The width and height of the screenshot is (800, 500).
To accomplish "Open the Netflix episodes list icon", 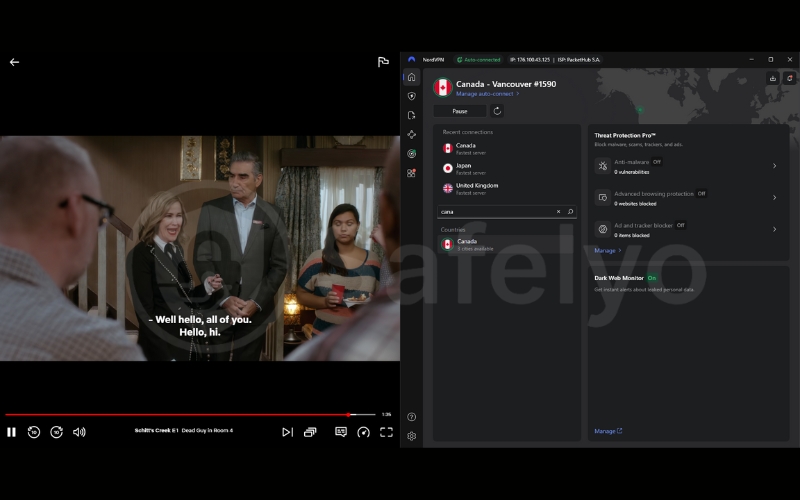I will pos(310,432).
